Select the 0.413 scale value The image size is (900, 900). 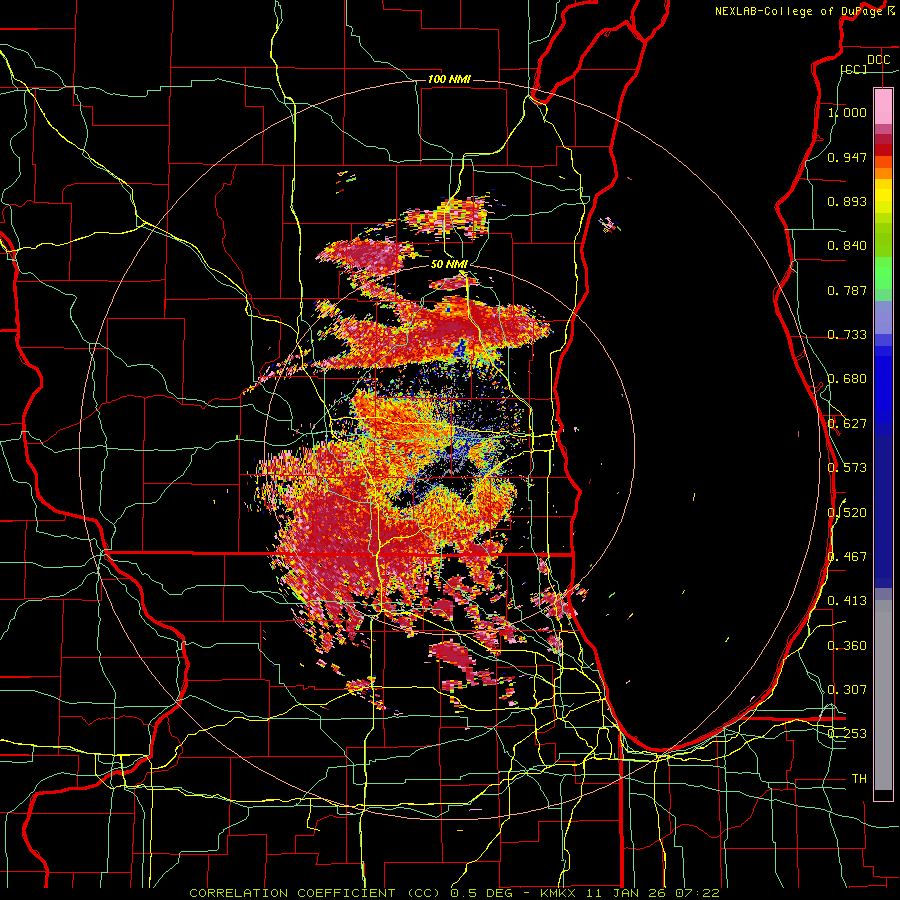coord(847,601)
